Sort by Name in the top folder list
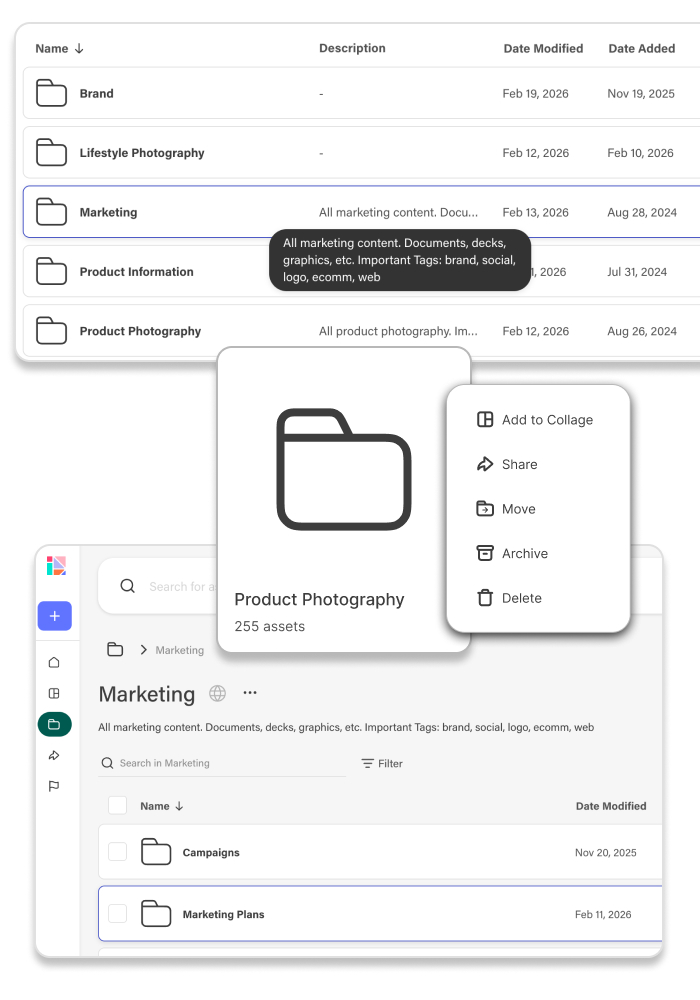 (59, 48)
